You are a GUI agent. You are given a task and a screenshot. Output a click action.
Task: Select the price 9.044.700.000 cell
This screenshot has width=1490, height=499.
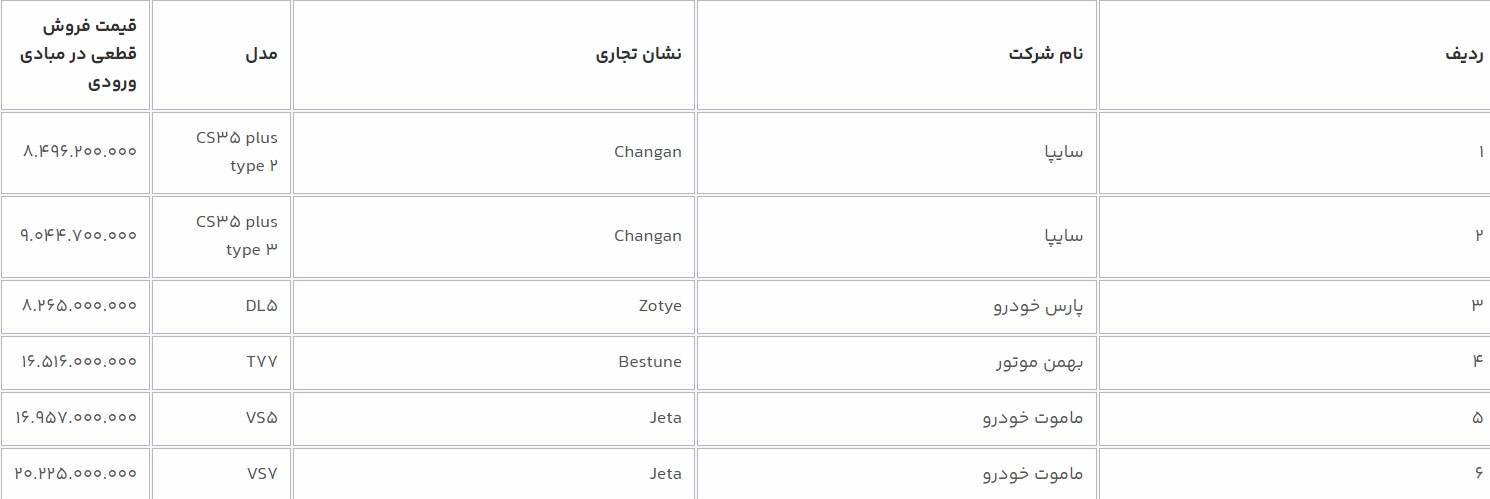coord(78,236)
